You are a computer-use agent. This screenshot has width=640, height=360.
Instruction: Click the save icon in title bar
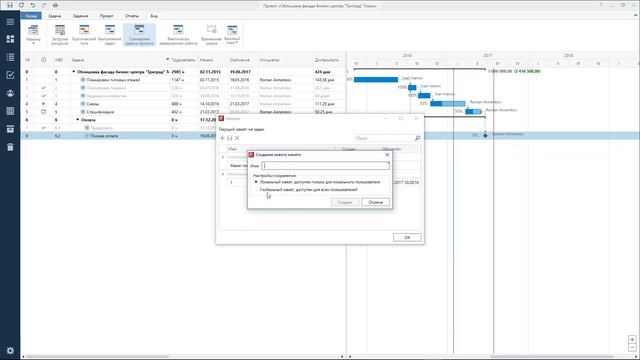click(x=10, y=5)
